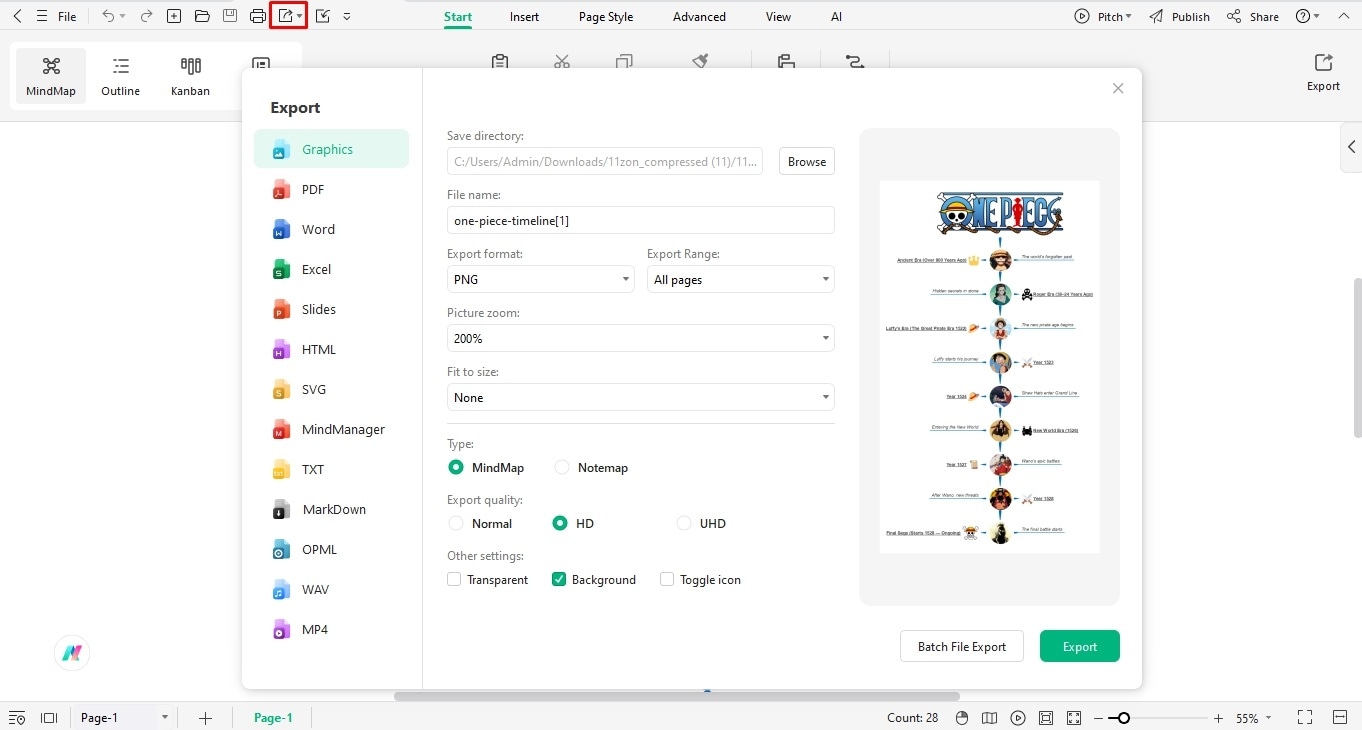This screenshot has height=730, width=1362.
Task: Click the zoom slider handle
Action: (1124, 718)
